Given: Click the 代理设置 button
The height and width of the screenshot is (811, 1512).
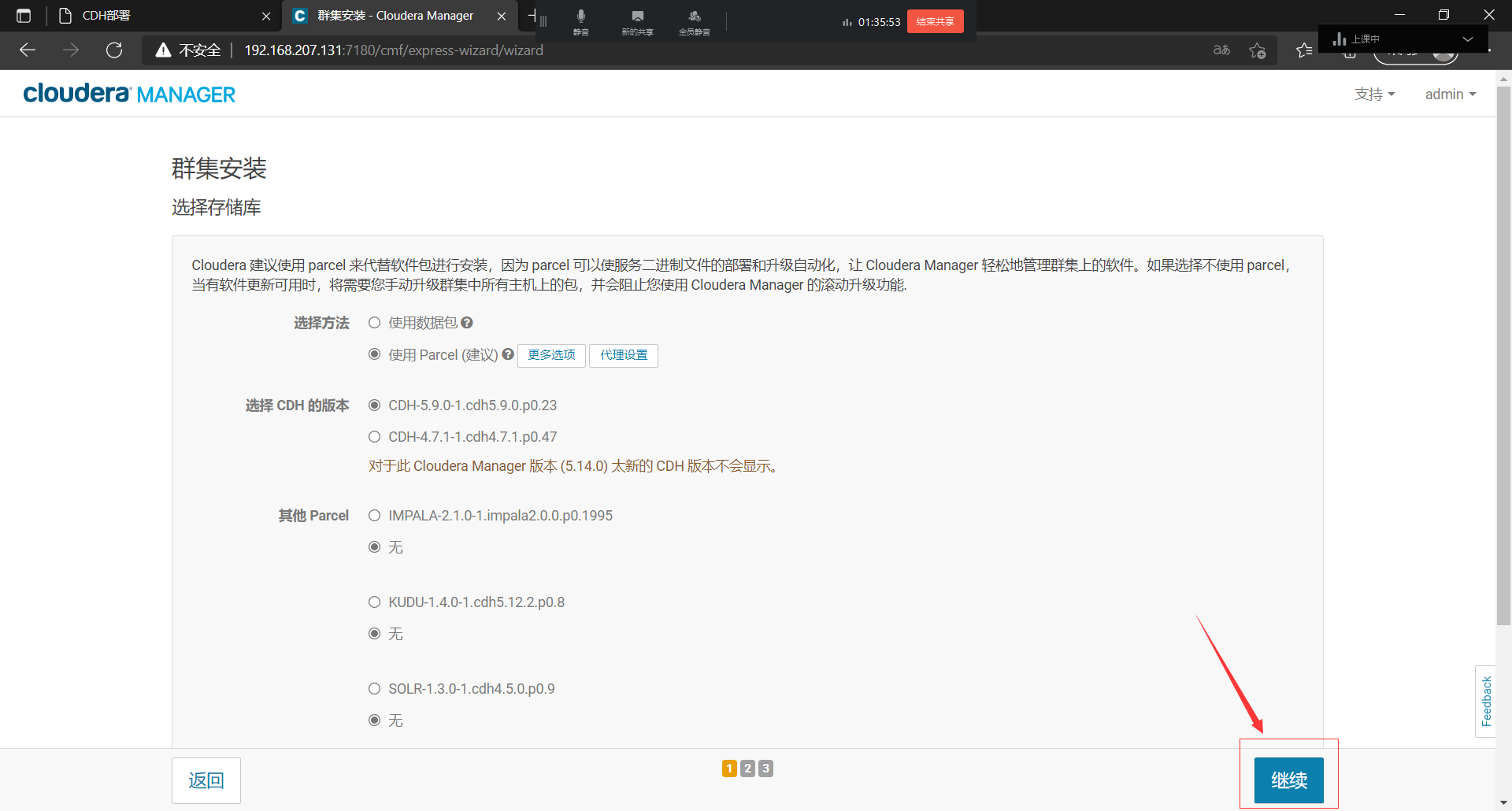Looking at the screenshot, I should 624,355.
